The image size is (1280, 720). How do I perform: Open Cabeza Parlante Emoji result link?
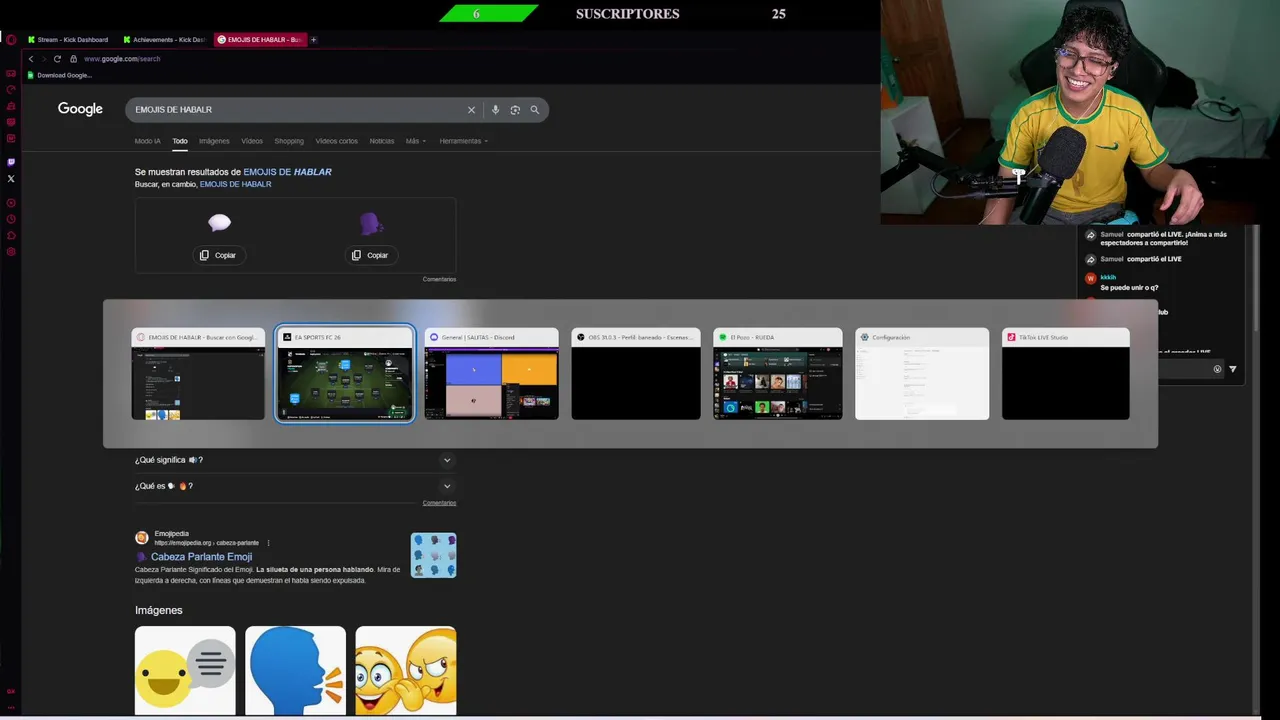pyautogui.click(x=201, y=557)
